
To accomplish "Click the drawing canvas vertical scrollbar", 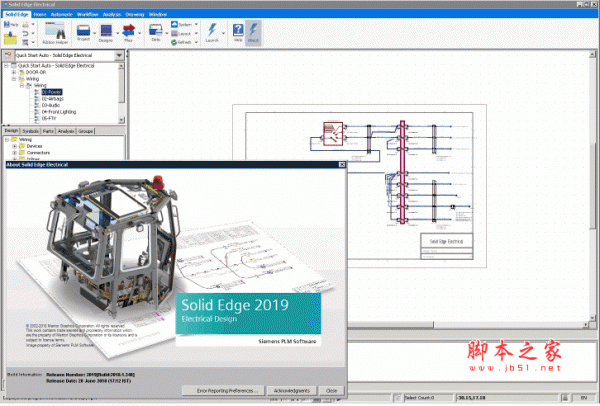I will 592,186.
